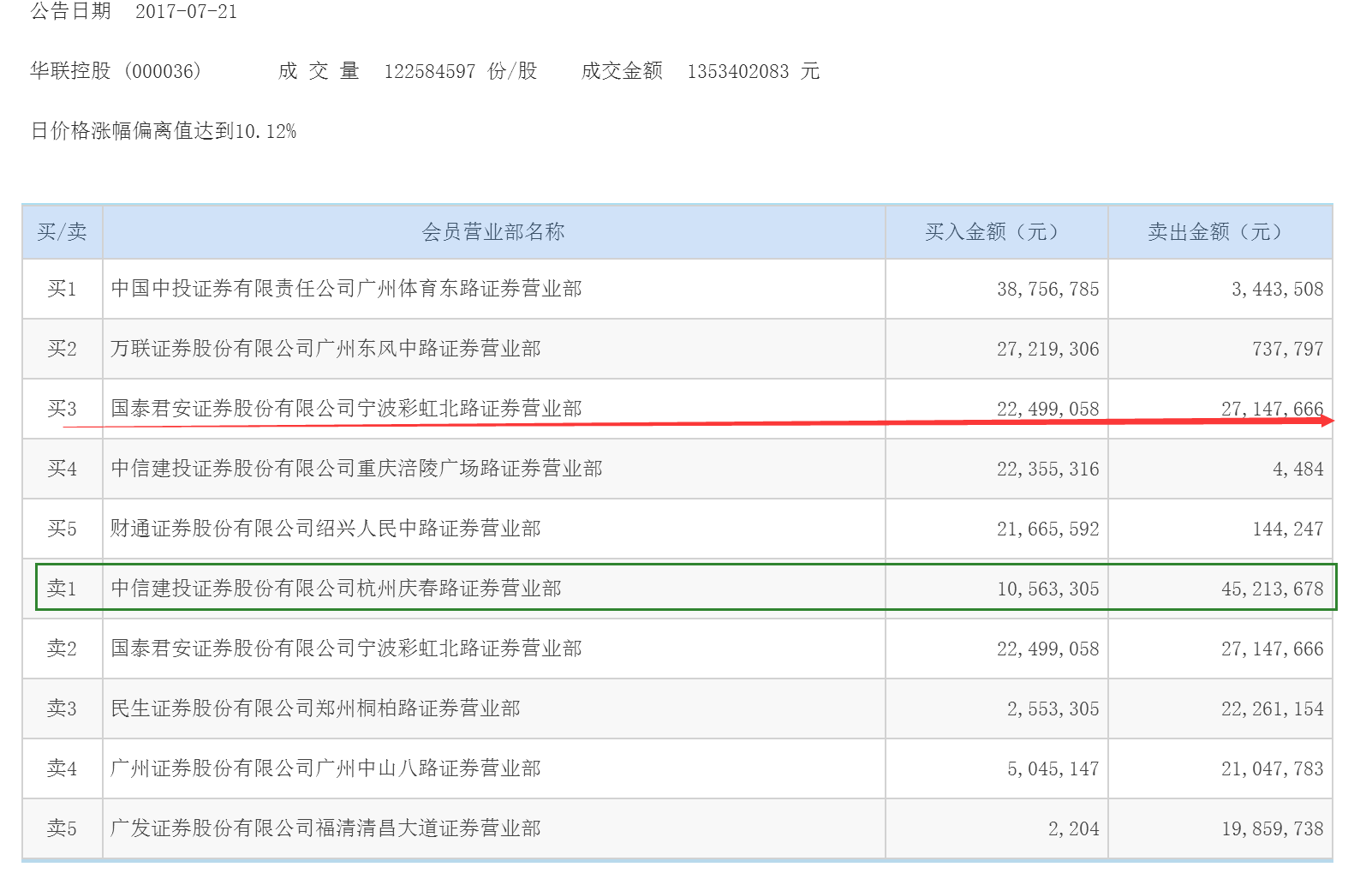Click the 买2 row label
Viewport: 1372px width, 879px height.
coord(62,349)
